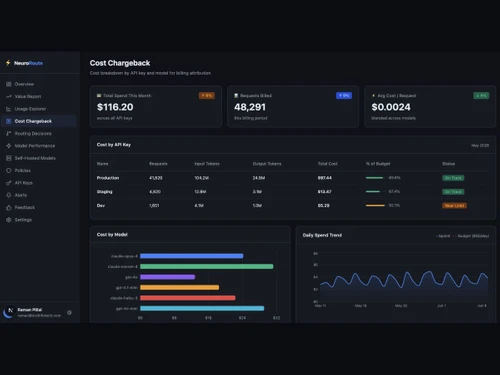Click the Output Tokens column header
500x375 pixels.
click(x=267, y=164)
